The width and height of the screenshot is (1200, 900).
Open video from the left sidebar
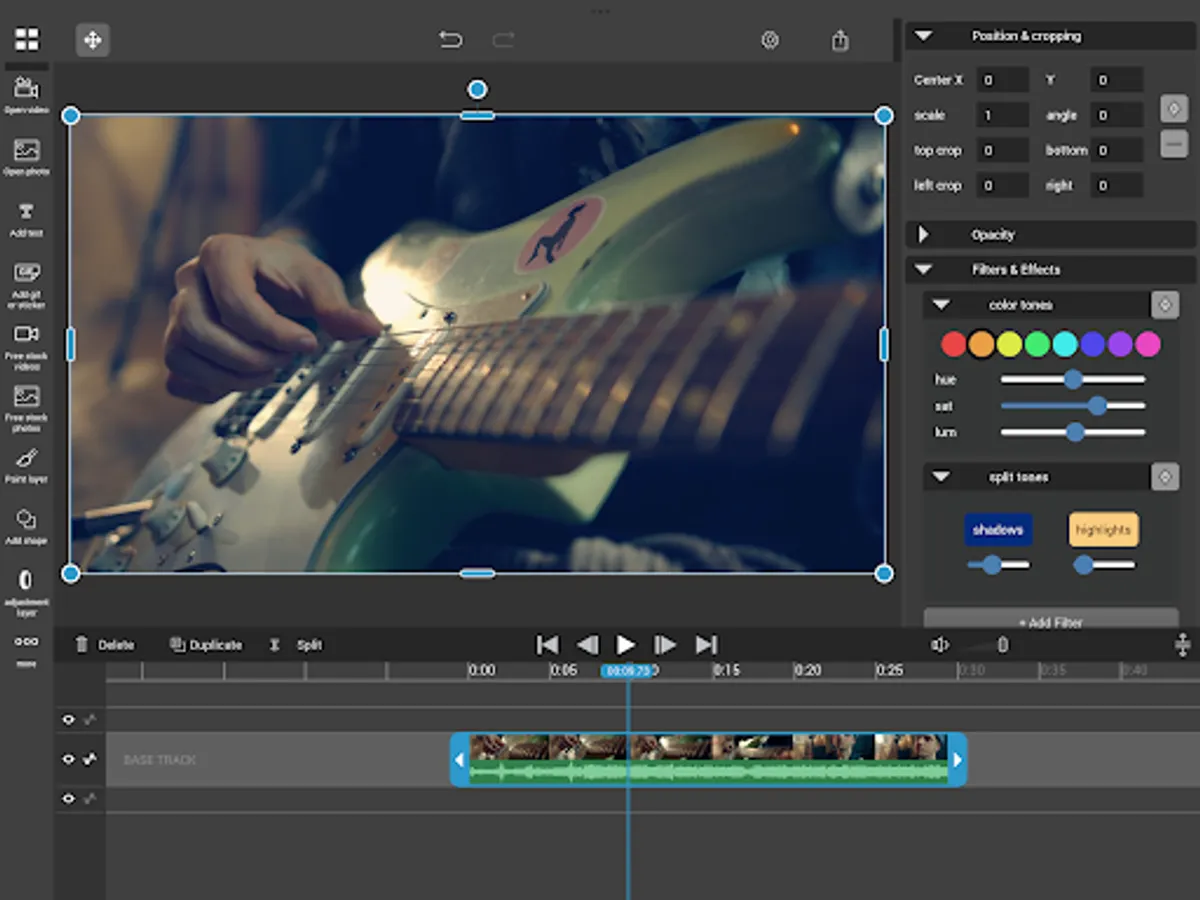(26, 94)
